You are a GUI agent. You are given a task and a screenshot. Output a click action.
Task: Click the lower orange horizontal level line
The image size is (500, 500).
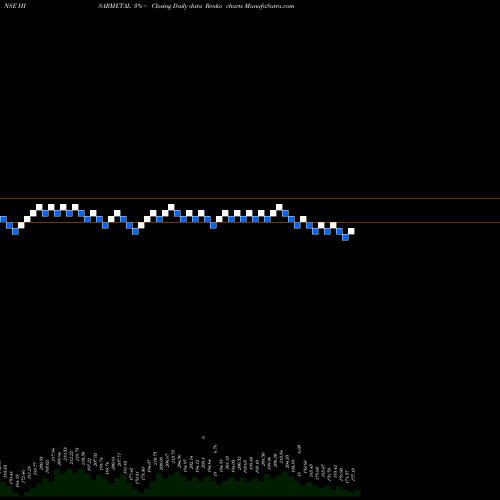(250, 222)
